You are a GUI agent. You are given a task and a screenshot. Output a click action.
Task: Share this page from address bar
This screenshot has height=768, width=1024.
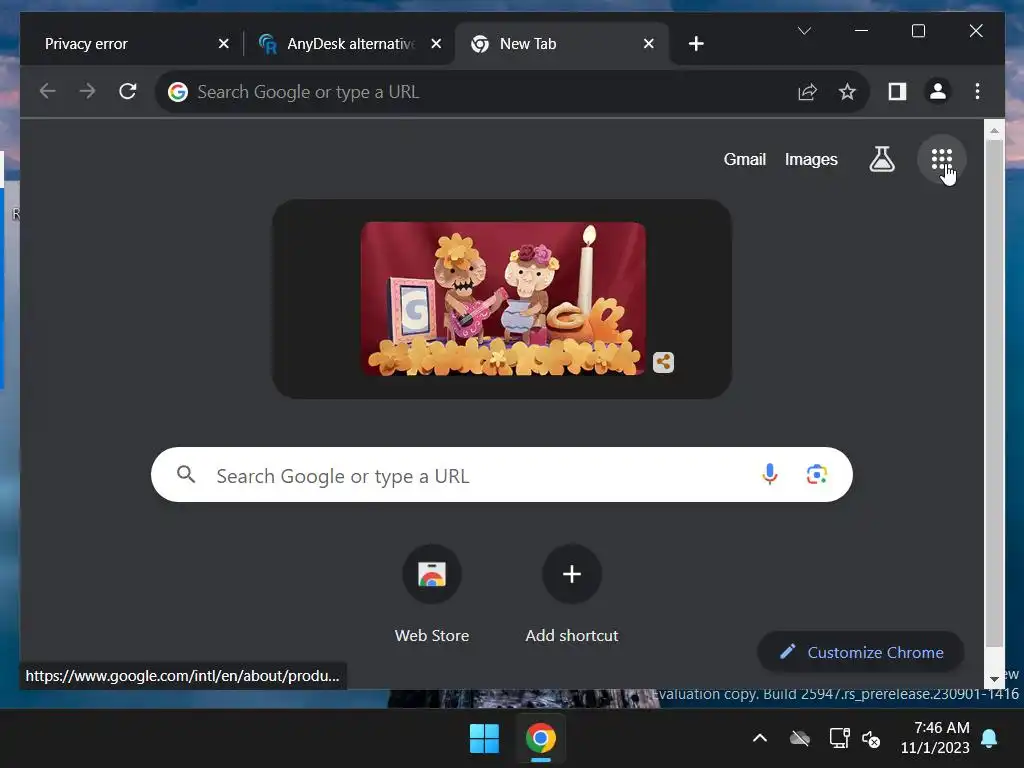point(807,91)
